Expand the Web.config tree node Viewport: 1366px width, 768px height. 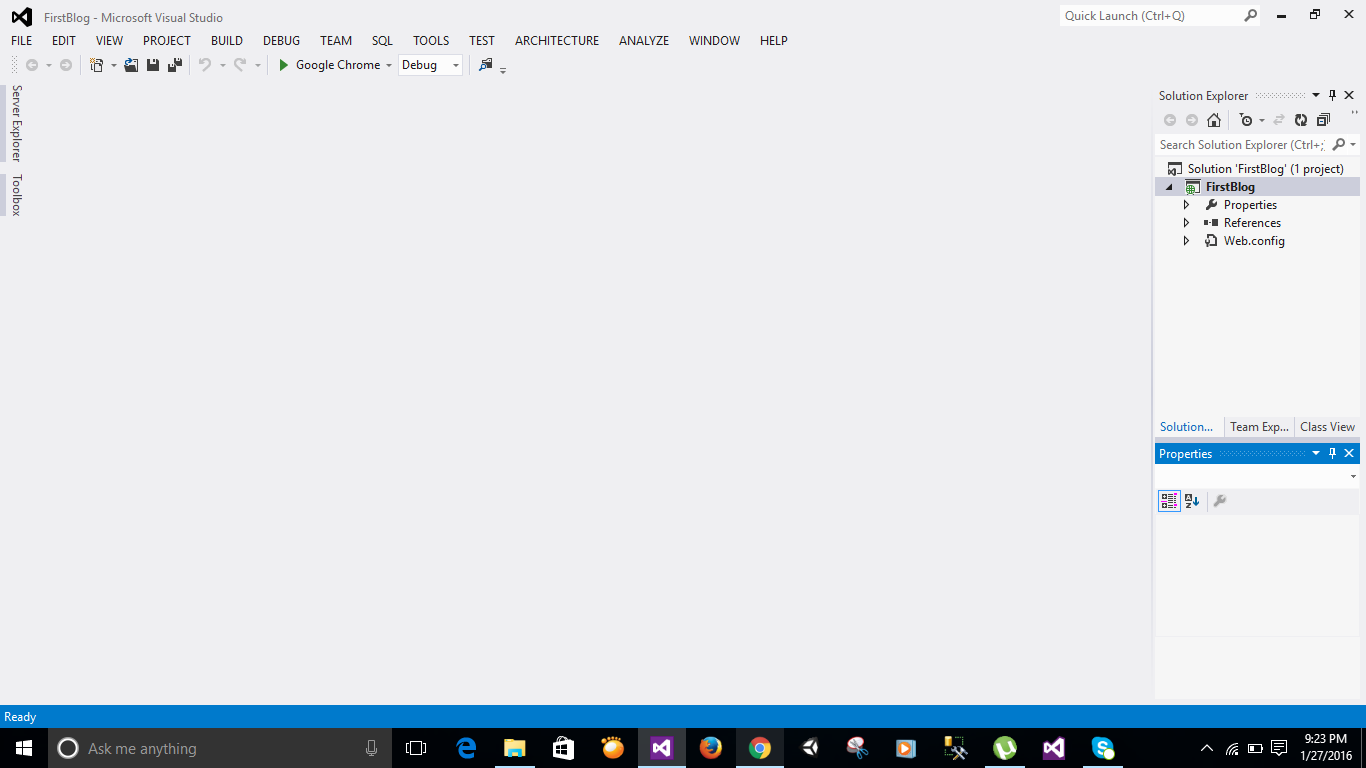pos(1187,241)
